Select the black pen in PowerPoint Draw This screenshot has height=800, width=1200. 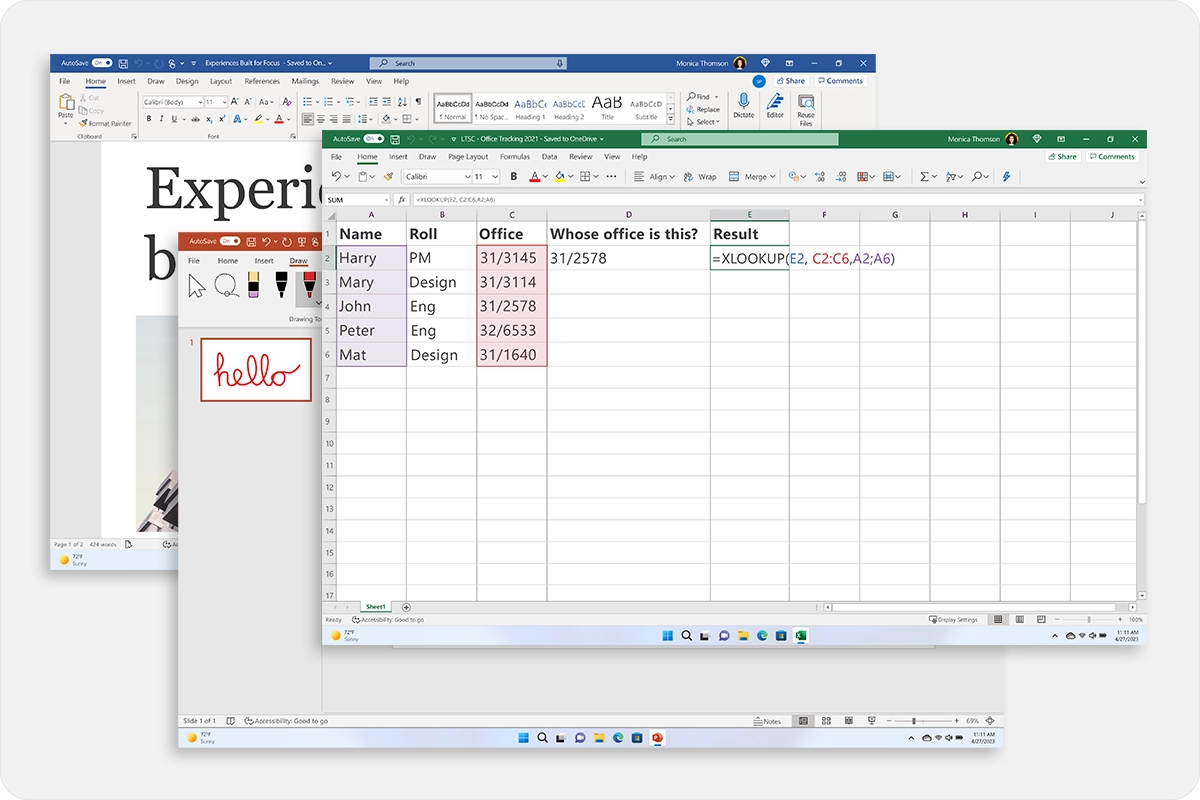point(282,284)
